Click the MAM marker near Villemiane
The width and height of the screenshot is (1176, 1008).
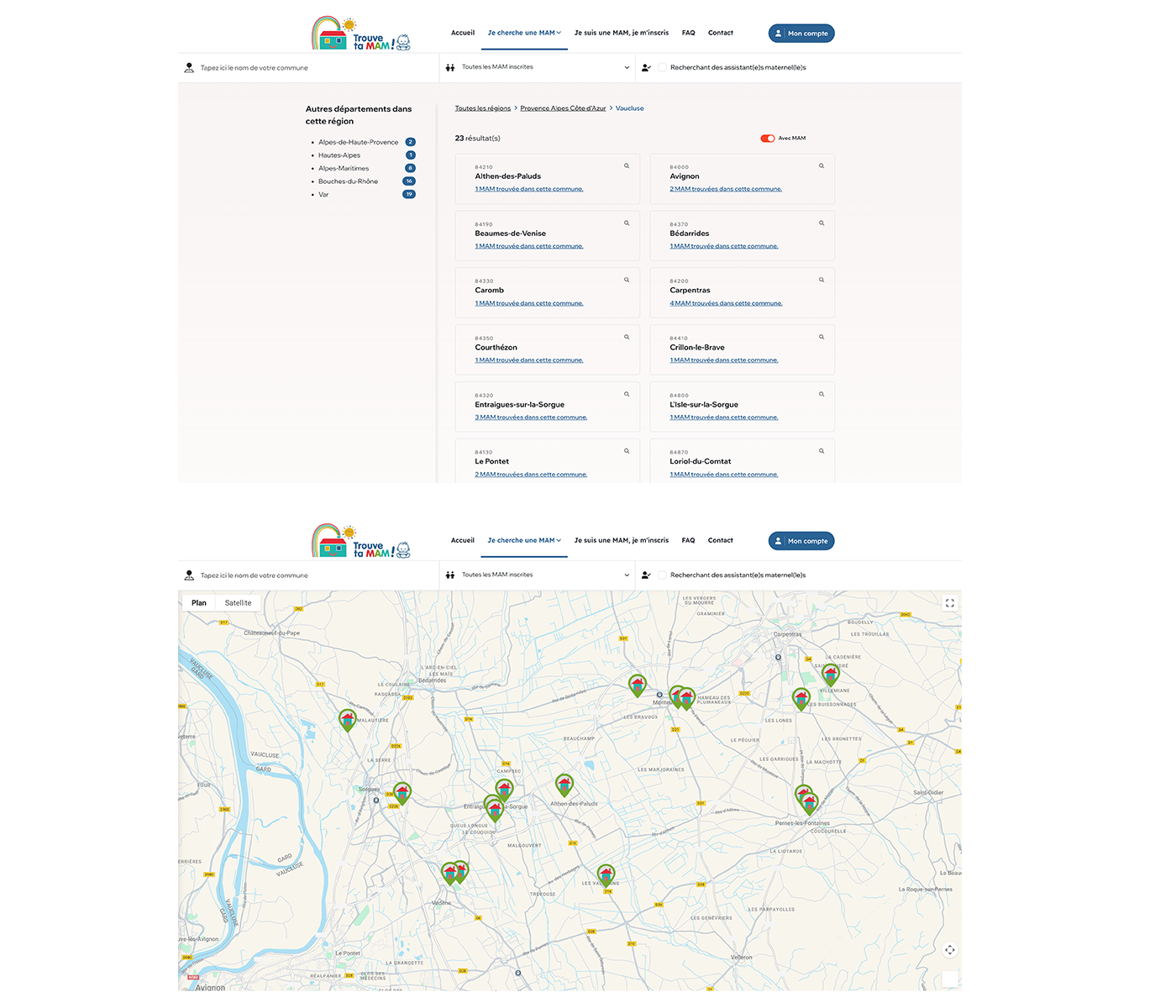click(x=830, y=674)
